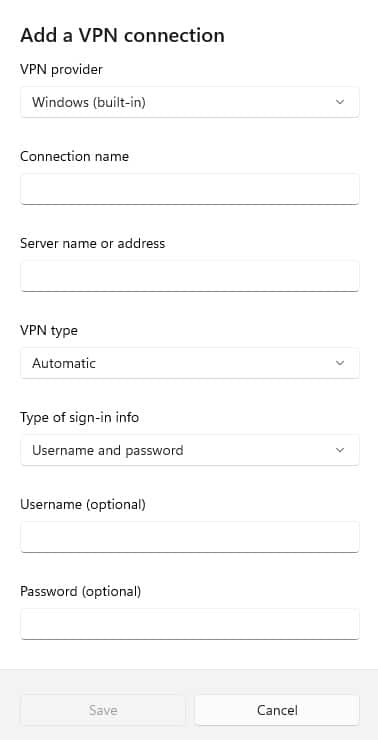Screen dimensions: 378x740
Task: Open the VPN type dropdown set to Automatic
Action: pos(190,363)
